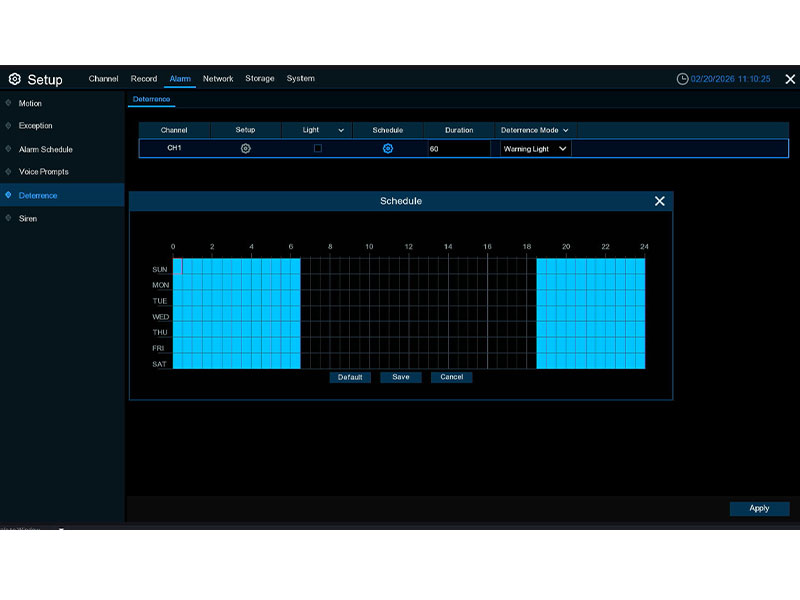This screenshot has width=800, height=600.
Task: Save the deterrence schedule
Action: coord(400,377)
